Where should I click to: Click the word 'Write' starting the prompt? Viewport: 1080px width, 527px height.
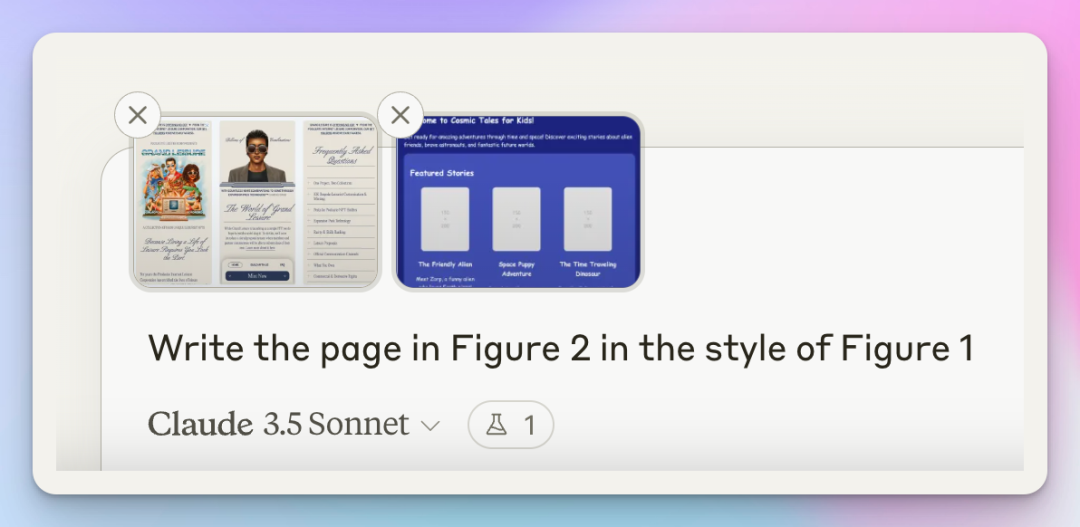pyautogui.click(x=185, y=348)
